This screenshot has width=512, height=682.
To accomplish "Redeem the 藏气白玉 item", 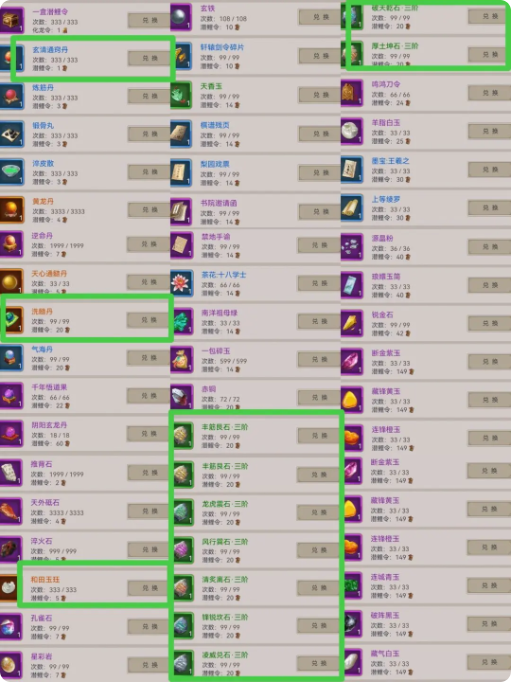I will point(488,662).
